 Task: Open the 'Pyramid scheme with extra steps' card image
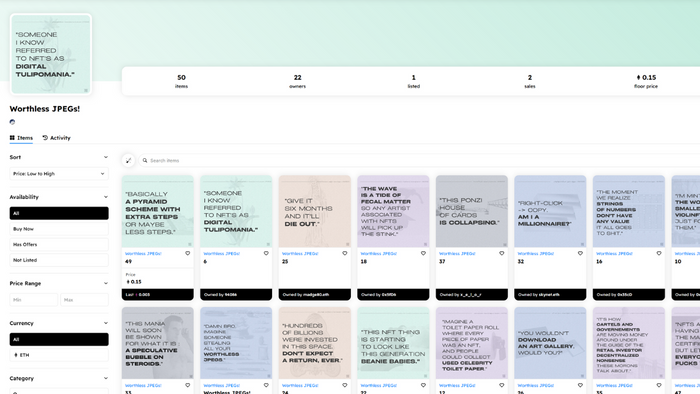pyautogui.click(x=158, y=212)
